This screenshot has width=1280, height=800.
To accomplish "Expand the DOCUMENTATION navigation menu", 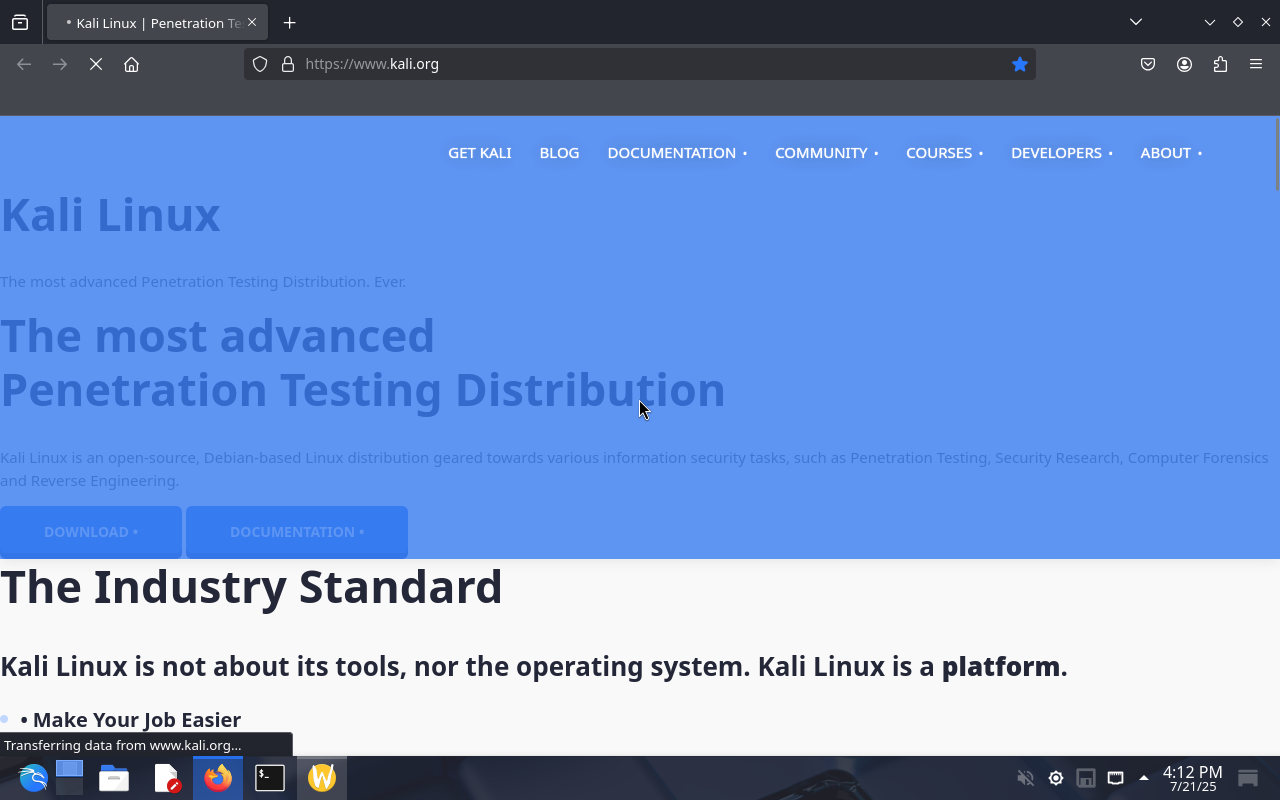I will coord(677,153).
